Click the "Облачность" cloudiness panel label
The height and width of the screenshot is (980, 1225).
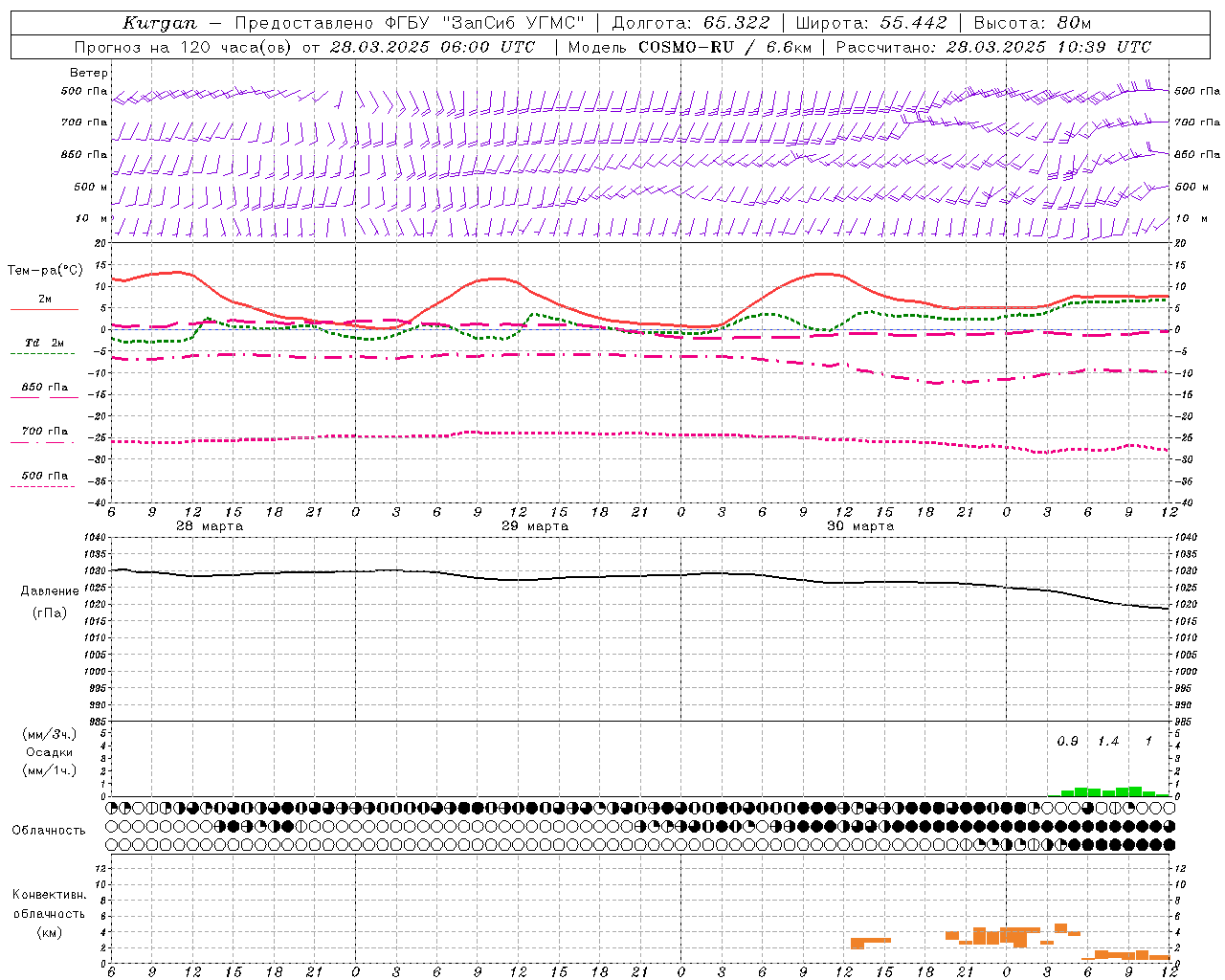49,831
